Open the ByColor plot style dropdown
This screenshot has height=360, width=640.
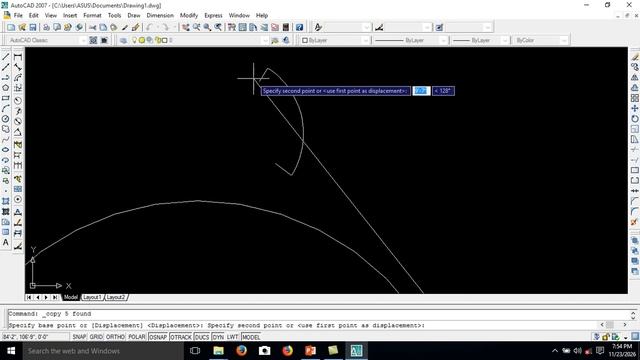pos(564,40)
